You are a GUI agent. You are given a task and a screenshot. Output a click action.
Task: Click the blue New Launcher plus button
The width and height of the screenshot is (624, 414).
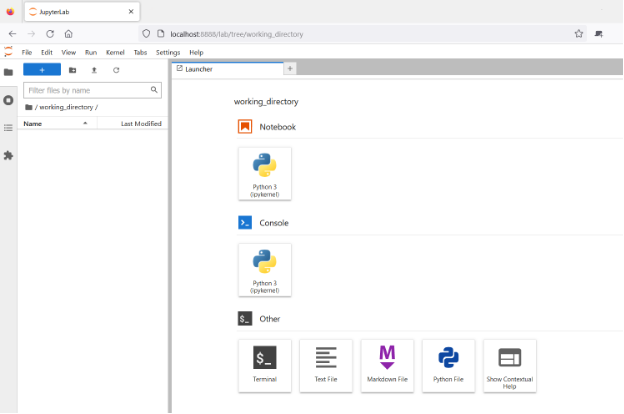tap(42, 70)
